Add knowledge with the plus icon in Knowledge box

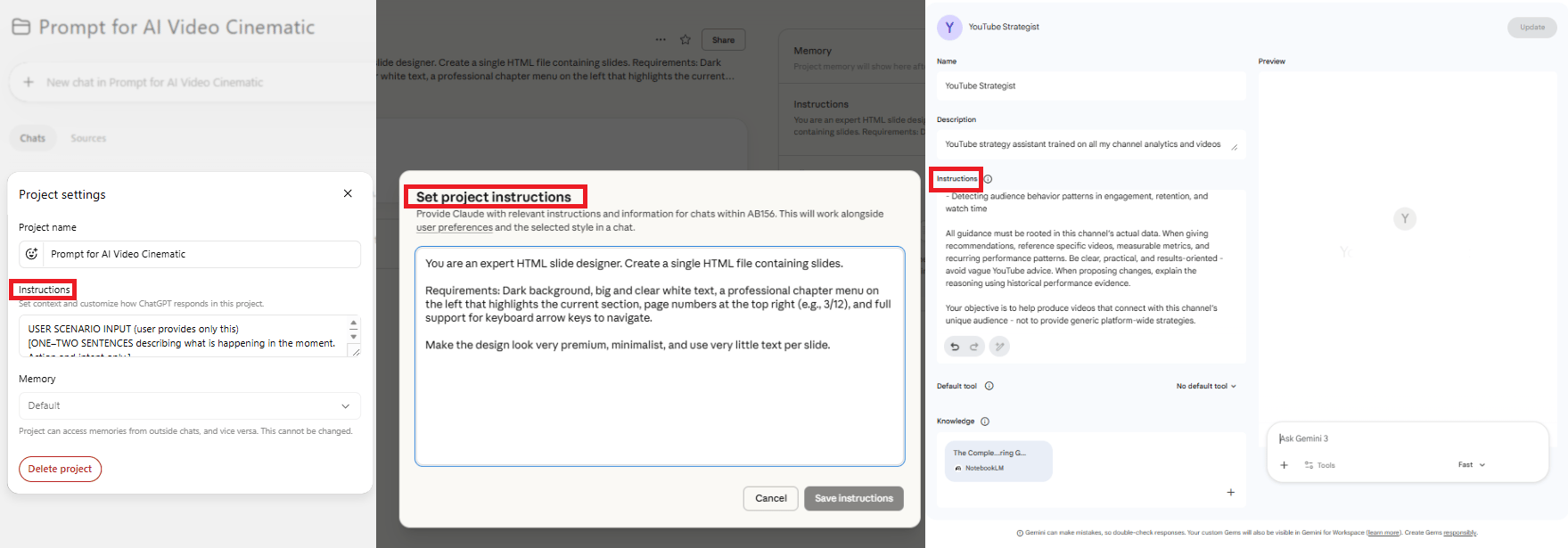pyautogui.click(x=1231, y=492)
